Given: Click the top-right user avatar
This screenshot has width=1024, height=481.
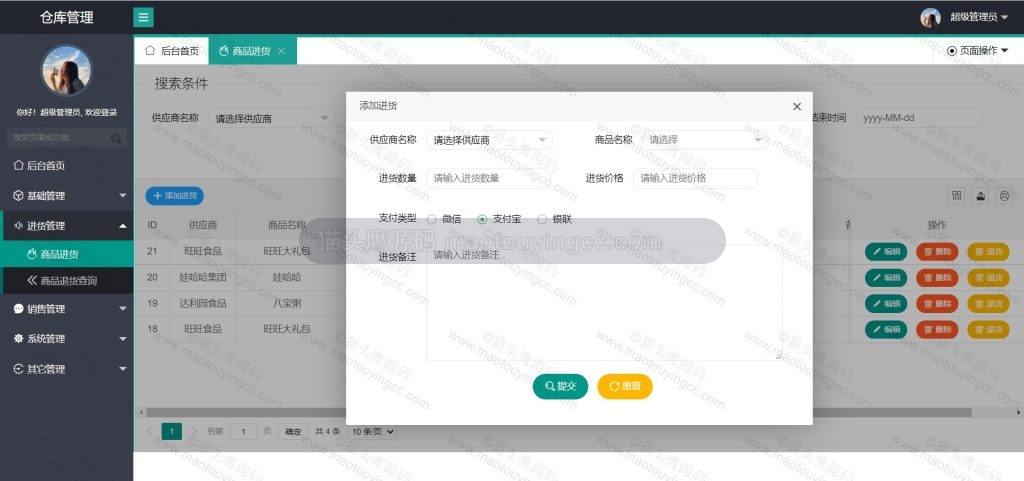Looking at the screenshot, I should [x=930, y=18].
